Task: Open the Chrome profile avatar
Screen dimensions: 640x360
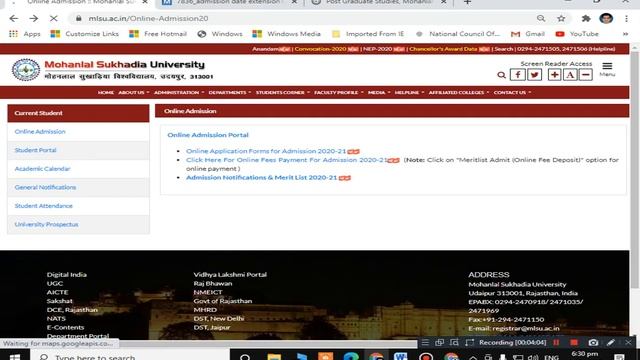Action: [x=606, y=18]
